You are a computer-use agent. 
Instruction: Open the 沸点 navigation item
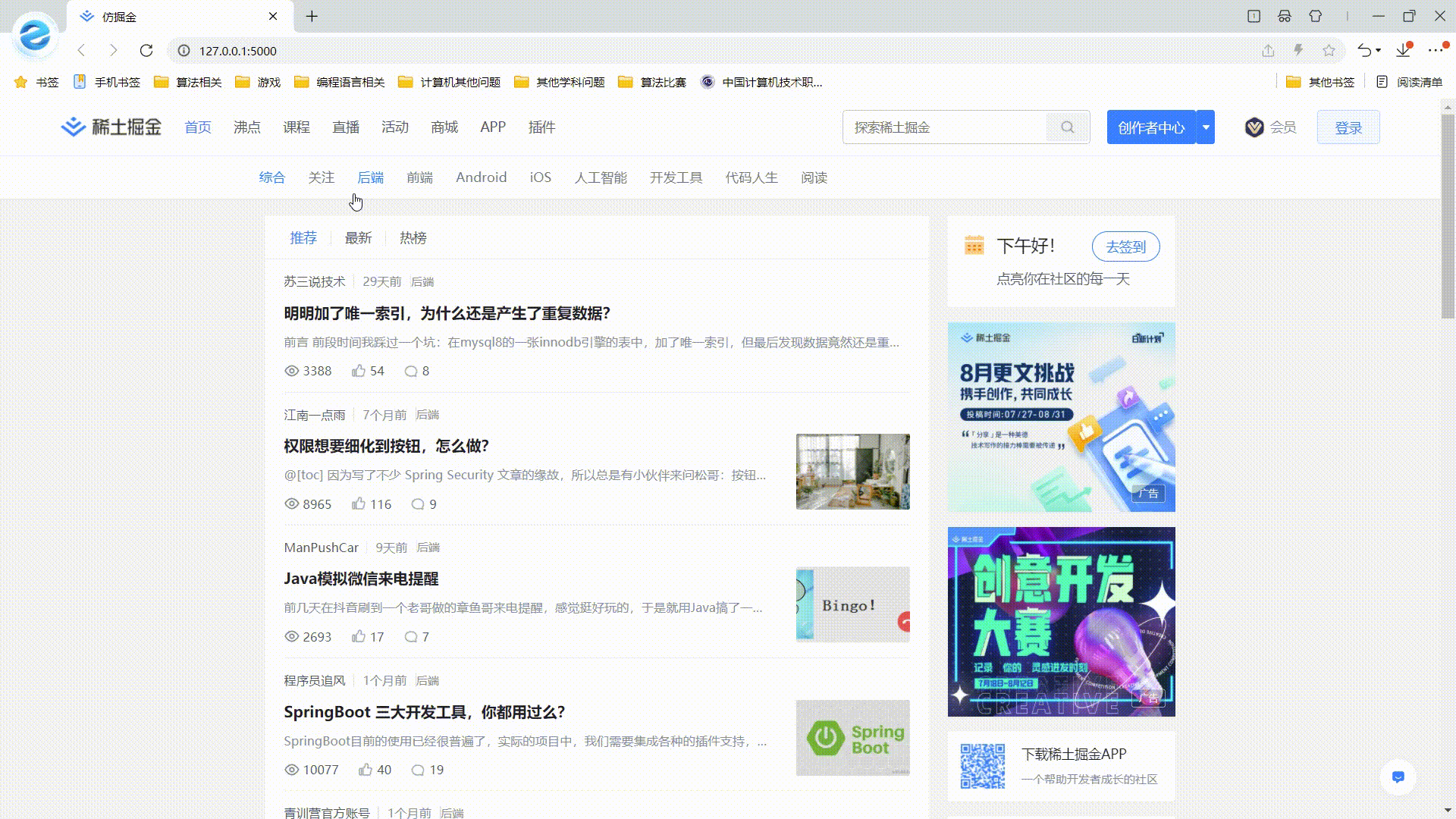[x=247, y=127]
